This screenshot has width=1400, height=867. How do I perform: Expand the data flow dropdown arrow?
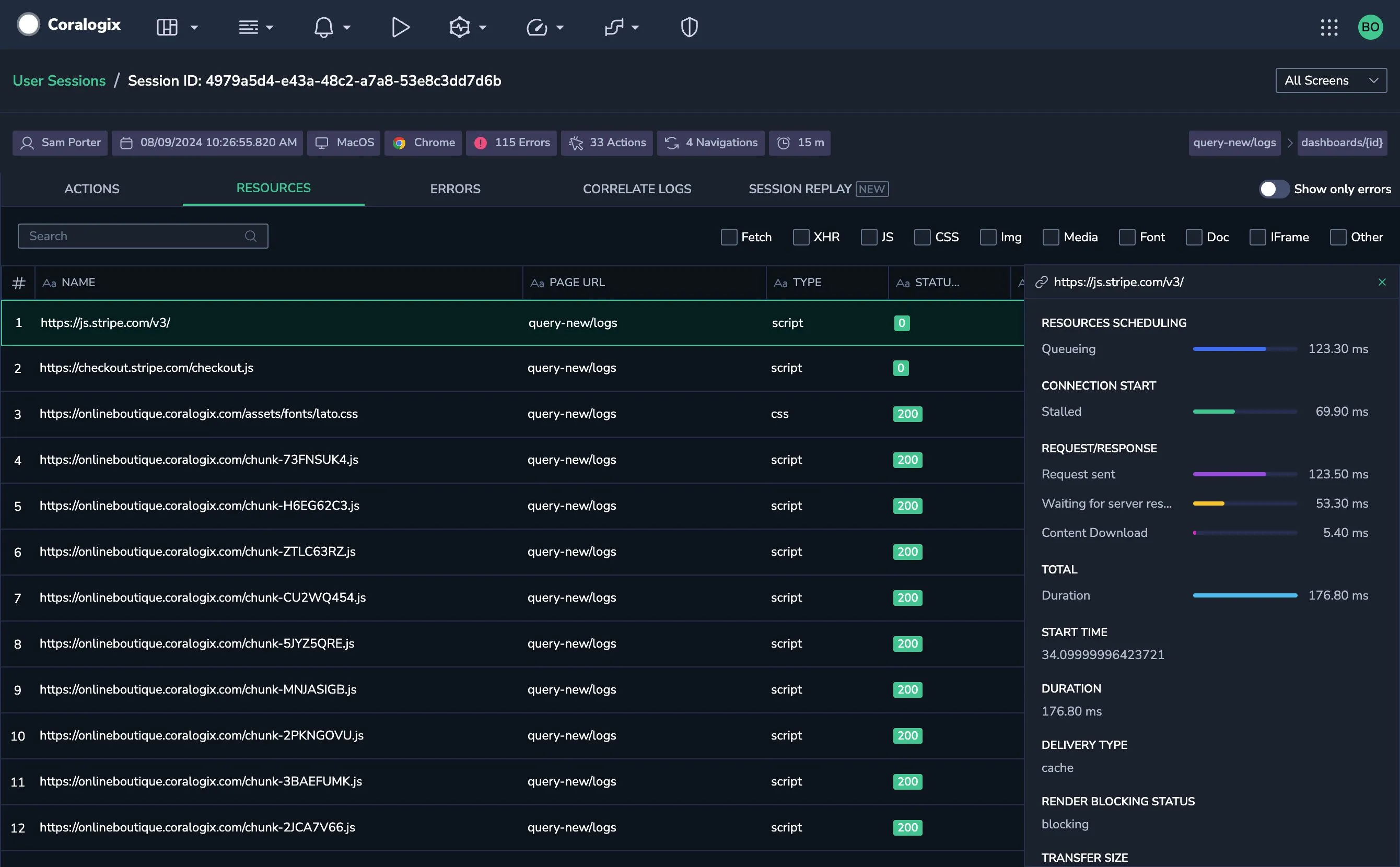[635, 28]
